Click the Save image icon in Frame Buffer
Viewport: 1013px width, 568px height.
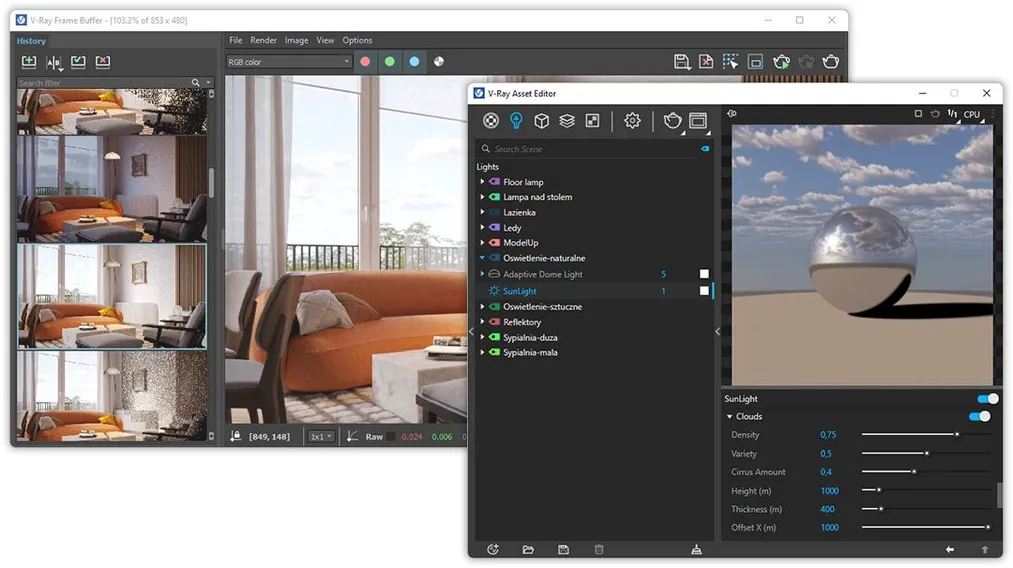pyautogui.click(x=682, y=62)
